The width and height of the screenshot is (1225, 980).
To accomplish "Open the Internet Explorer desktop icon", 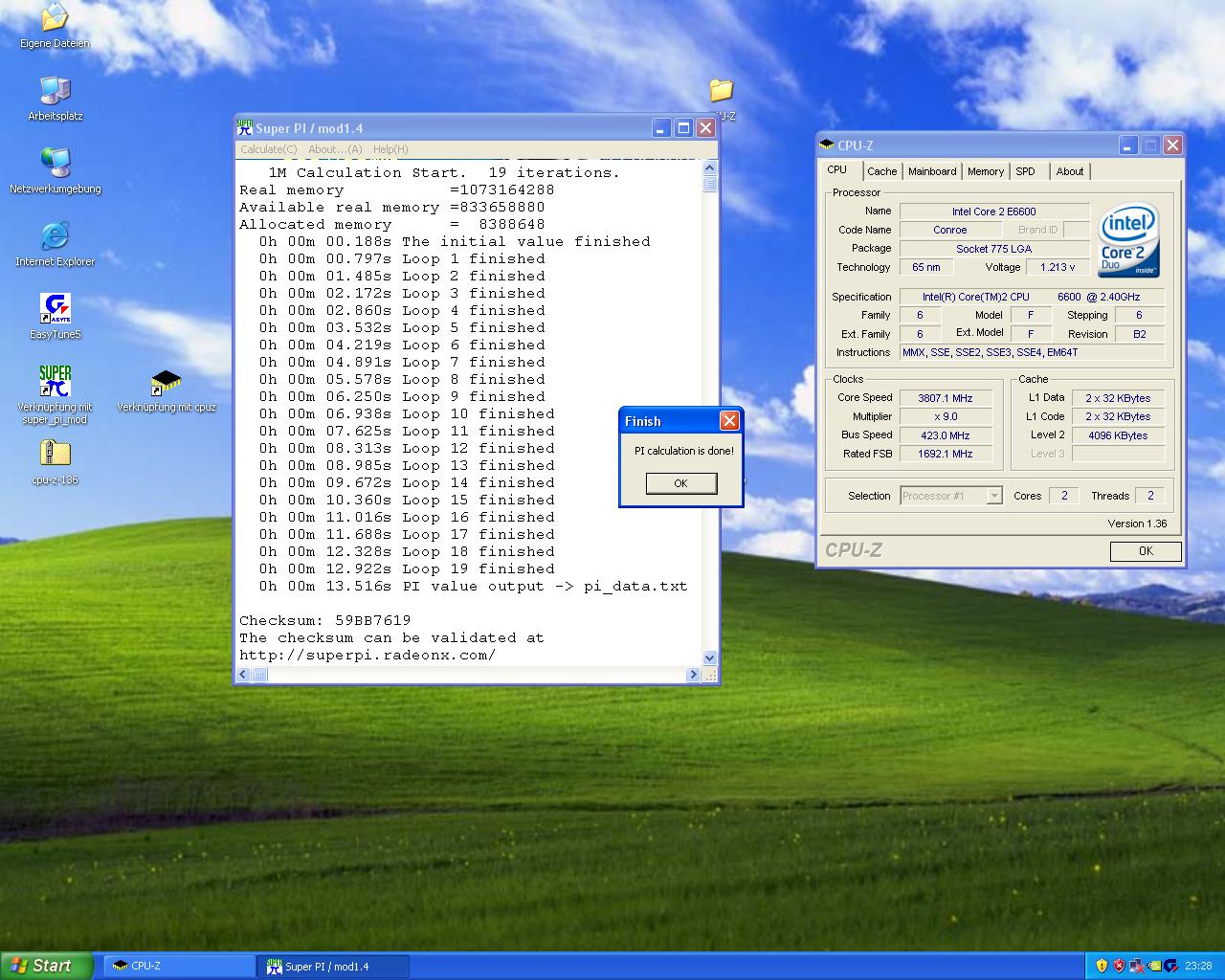I will click(x=56, y=236).
